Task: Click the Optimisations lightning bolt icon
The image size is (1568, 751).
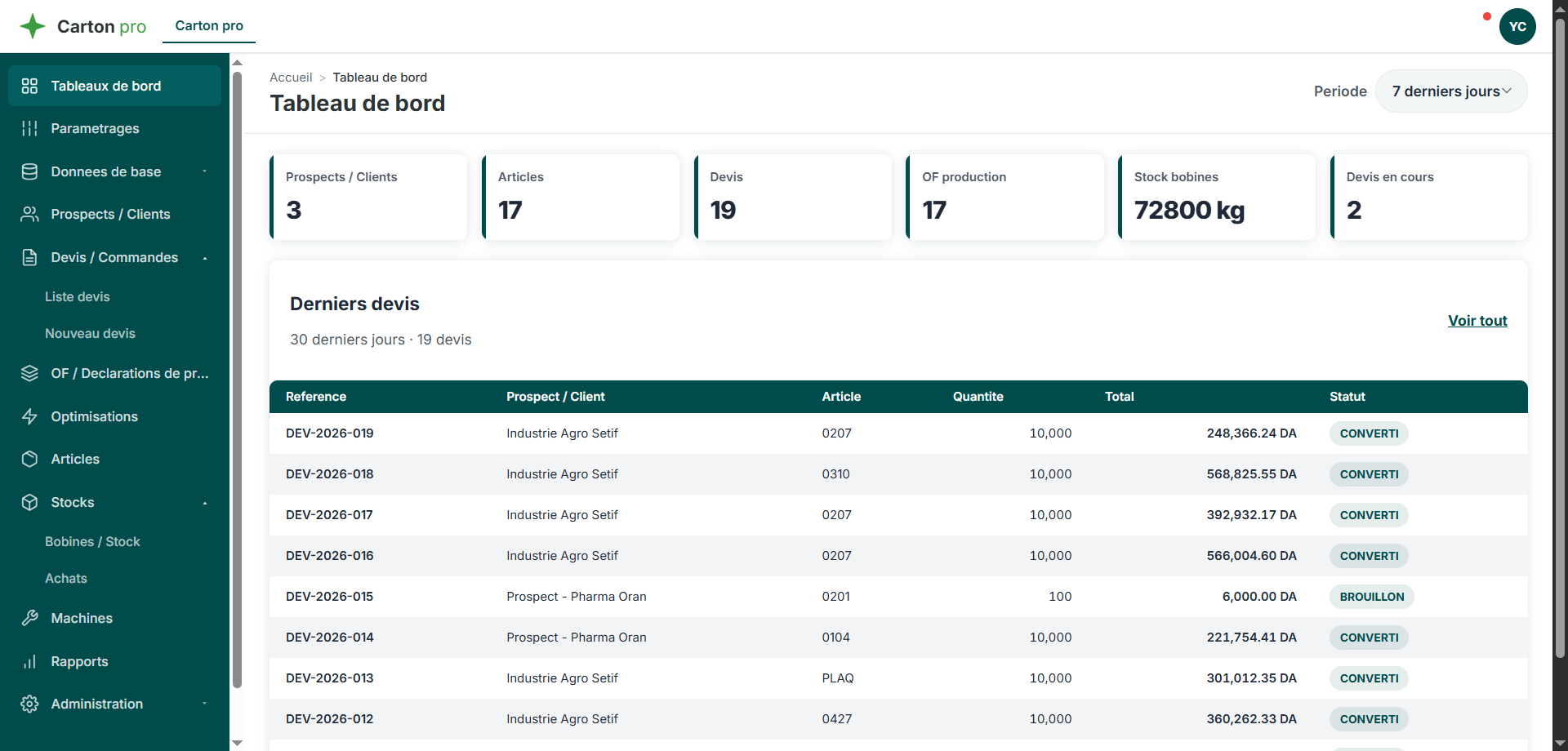Action: [30, 416]
